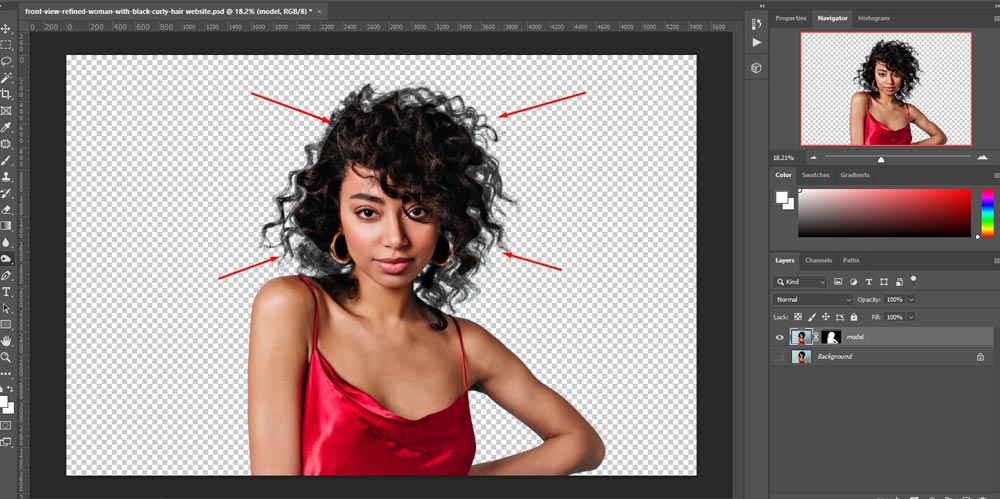Image resolution: width=1000 pixels, height=499 pixels.
Task: Select the Clone Stamp tool
Action: tap(6, 177)
